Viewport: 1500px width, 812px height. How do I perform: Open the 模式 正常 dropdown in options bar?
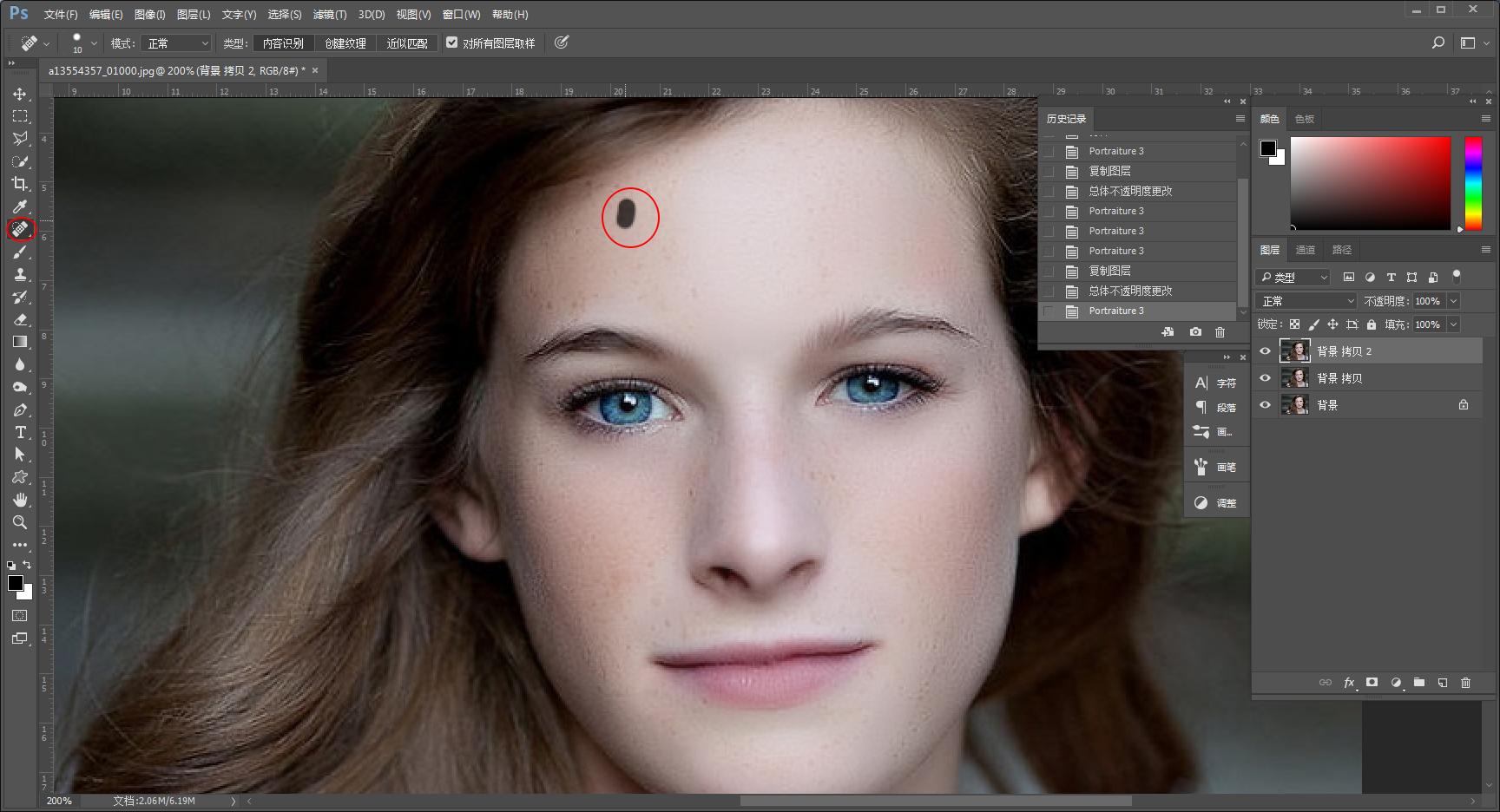pos(177,43)
